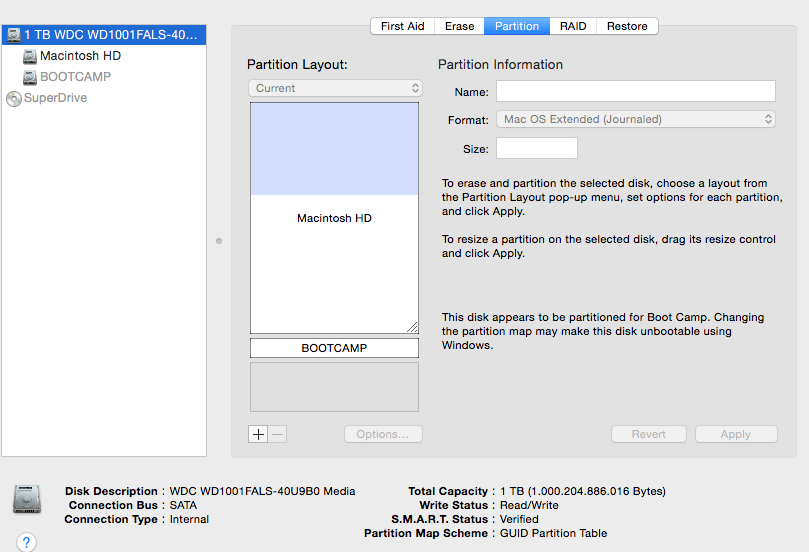This screenshot has width=809, height=552.
Task: Click the Macintosh HD volume icon in sidebar
Action: [30, 56]
